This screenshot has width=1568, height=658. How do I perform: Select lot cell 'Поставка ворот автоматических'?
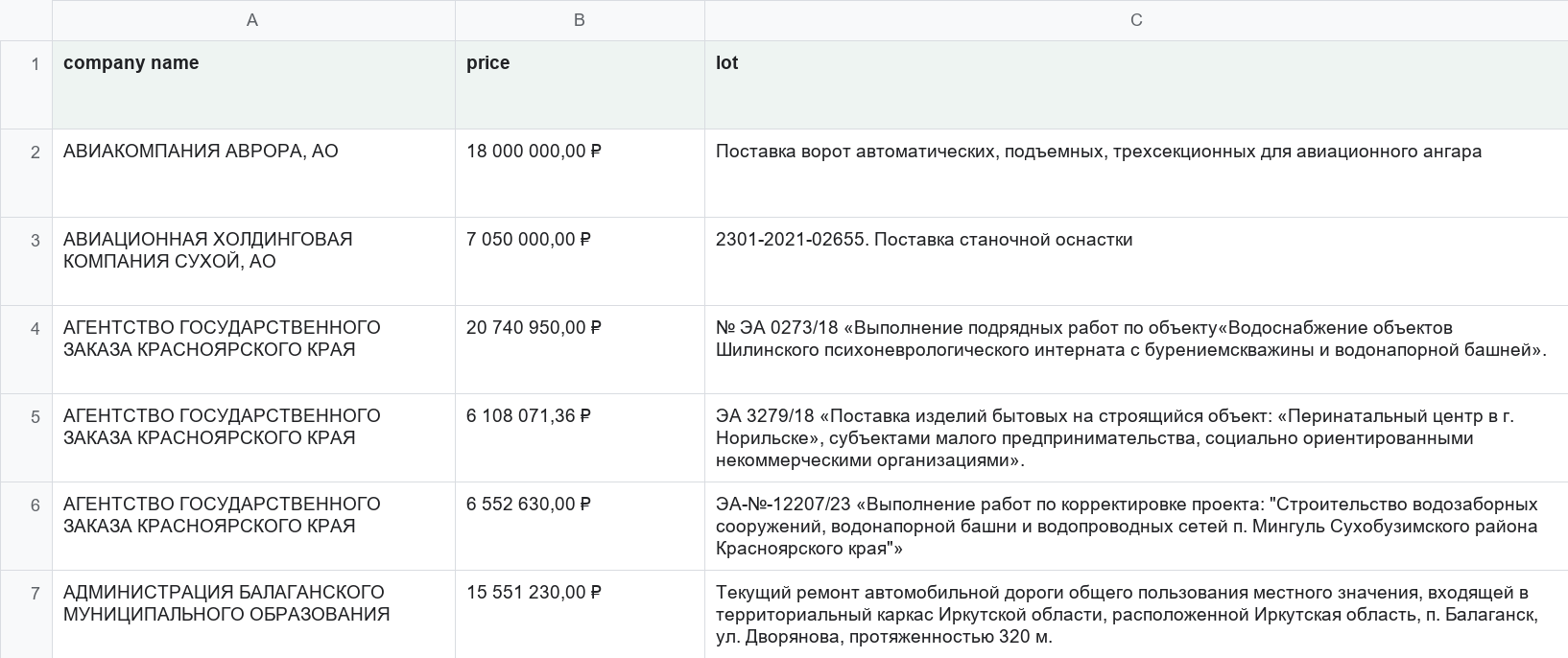(x=1136, y=173)
